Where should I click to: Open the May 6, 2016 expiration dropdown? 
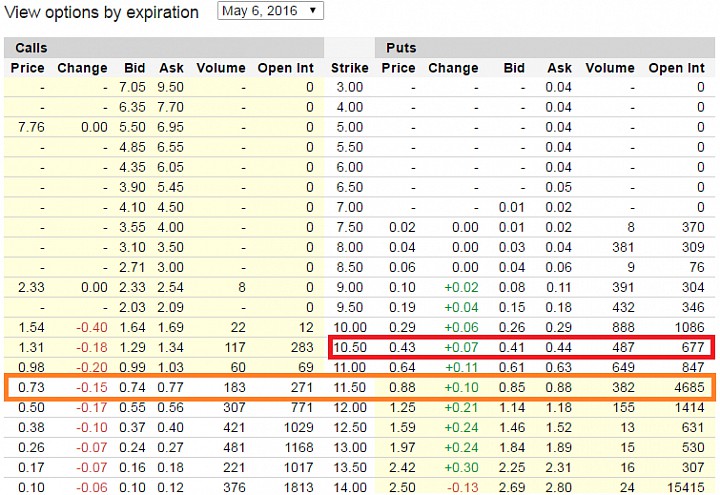270,11
